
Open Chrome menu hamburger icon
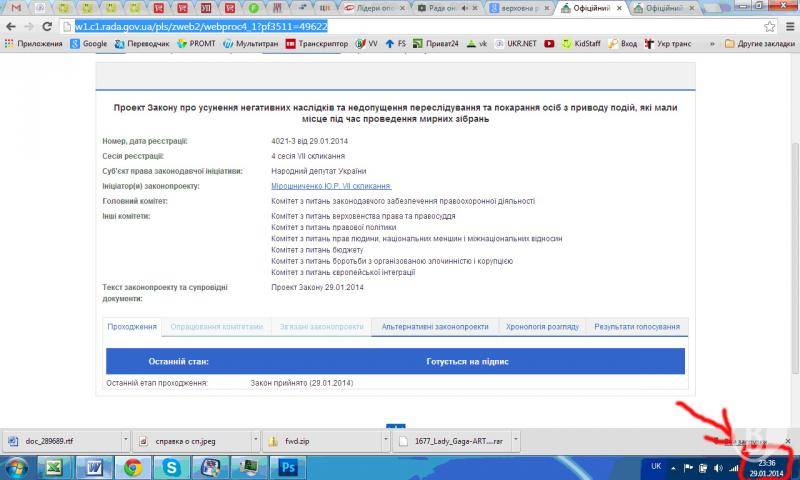coord(788,26)
